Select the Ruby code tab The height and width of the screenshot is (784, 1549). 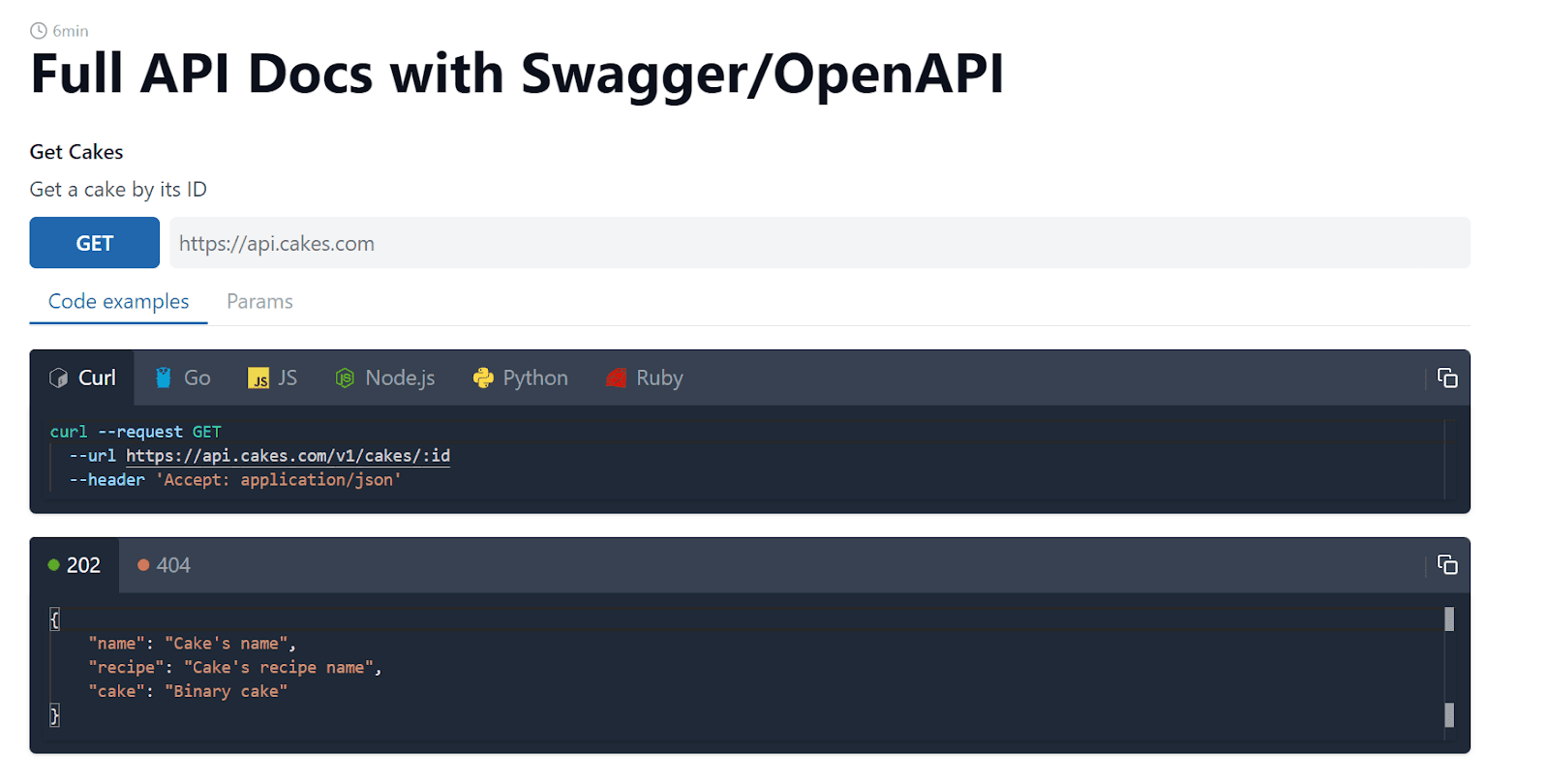pyautogui.click(x=645, y=377)
